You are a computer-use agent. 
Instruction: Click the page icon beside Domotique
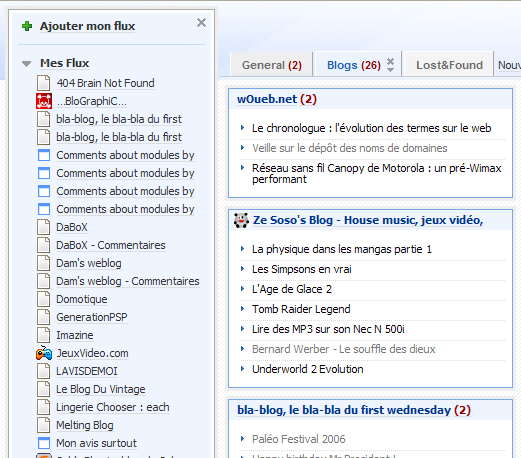coord(44,299)
